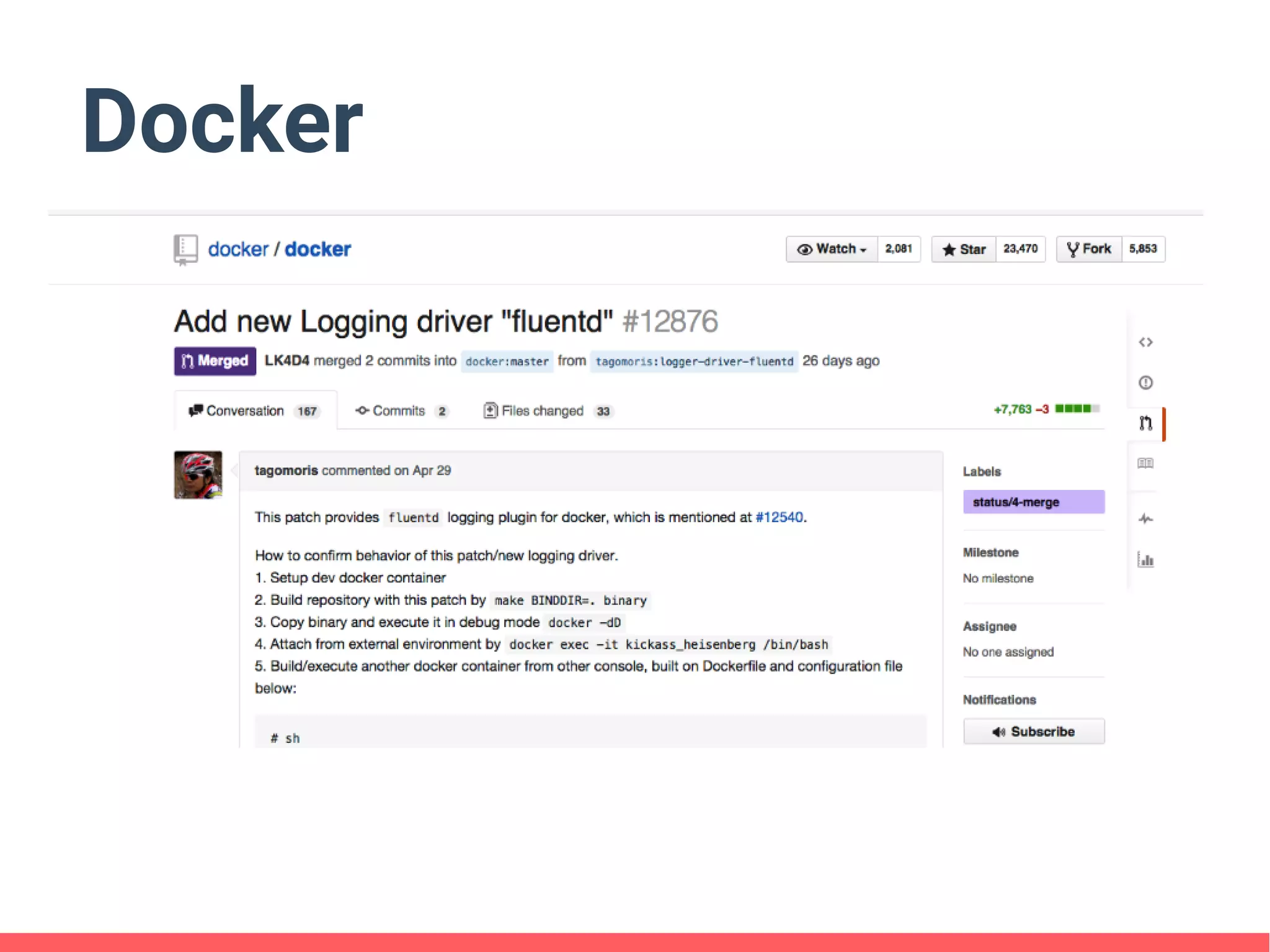This screenshot has height=952, width=1270.
Task: Star the docker repository
Action: [x=964, y=249]
